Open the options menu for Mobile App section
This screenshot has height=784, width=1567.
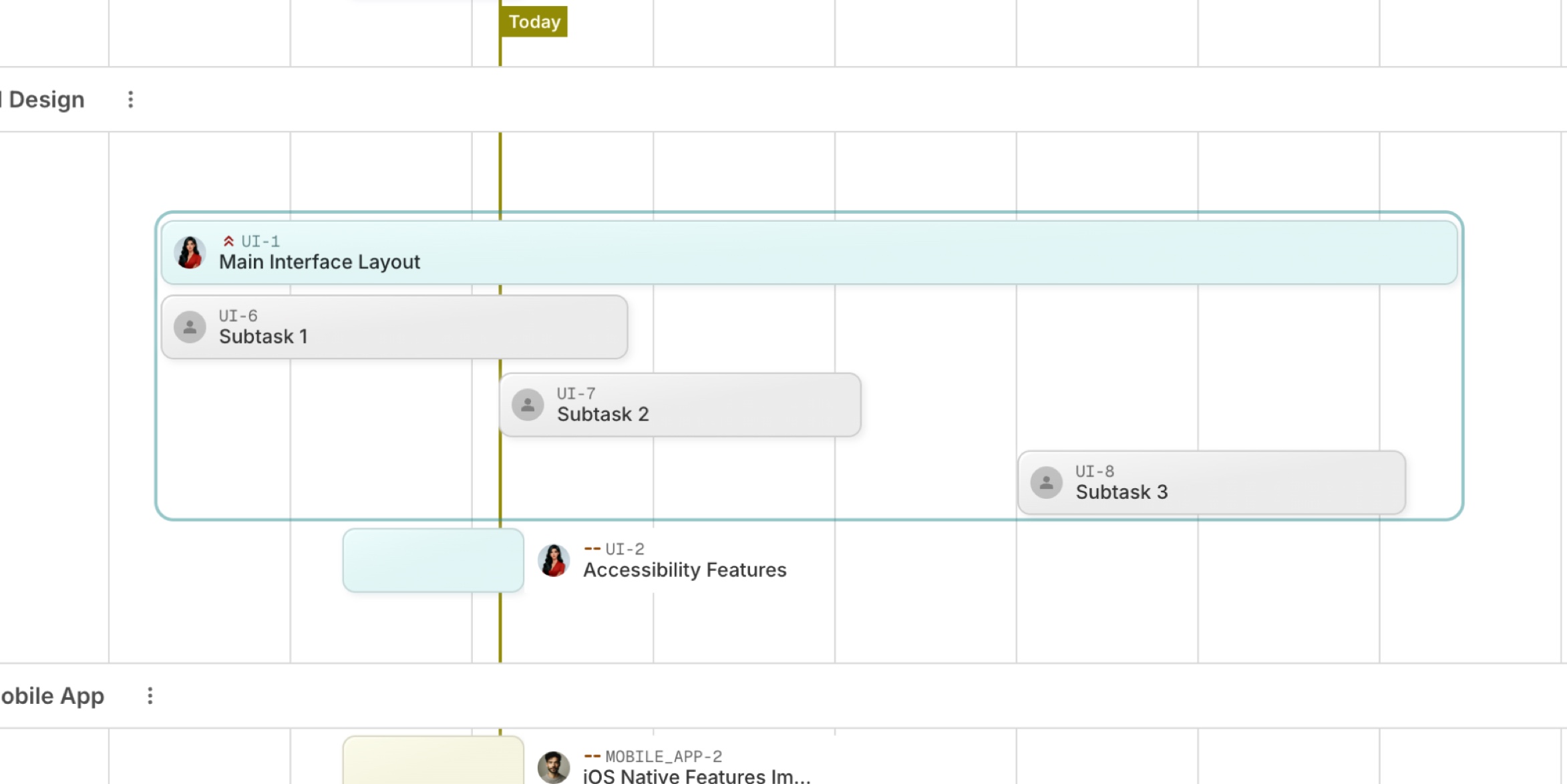pos(150,695)
